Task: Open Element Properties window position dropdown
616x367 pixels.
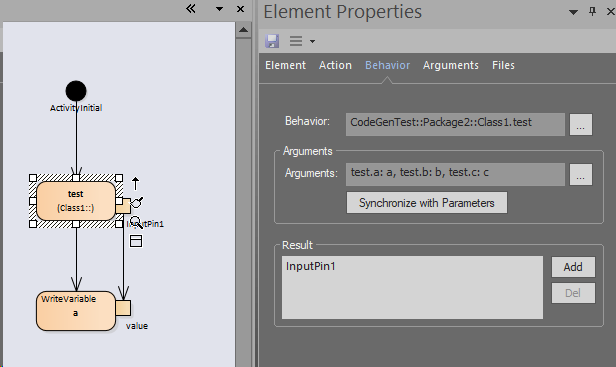Action: coord(574,12)
